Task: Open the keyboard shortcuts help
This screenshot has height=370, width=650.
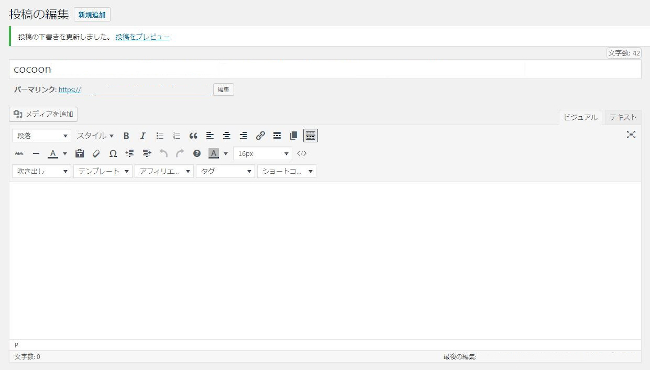Action: [197, 154]
